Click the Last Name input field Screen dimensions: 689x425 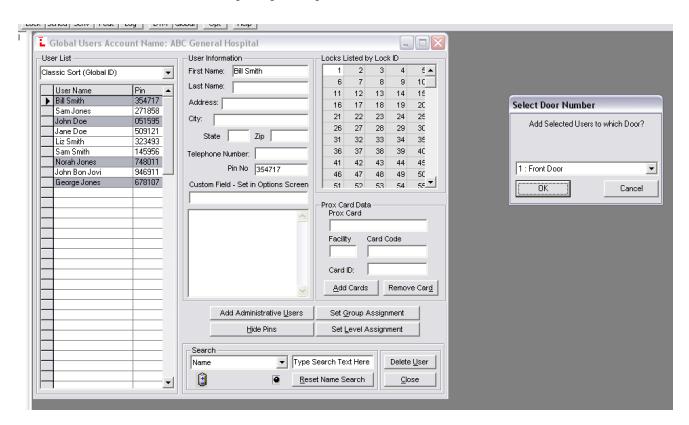(x=270, y=87)
